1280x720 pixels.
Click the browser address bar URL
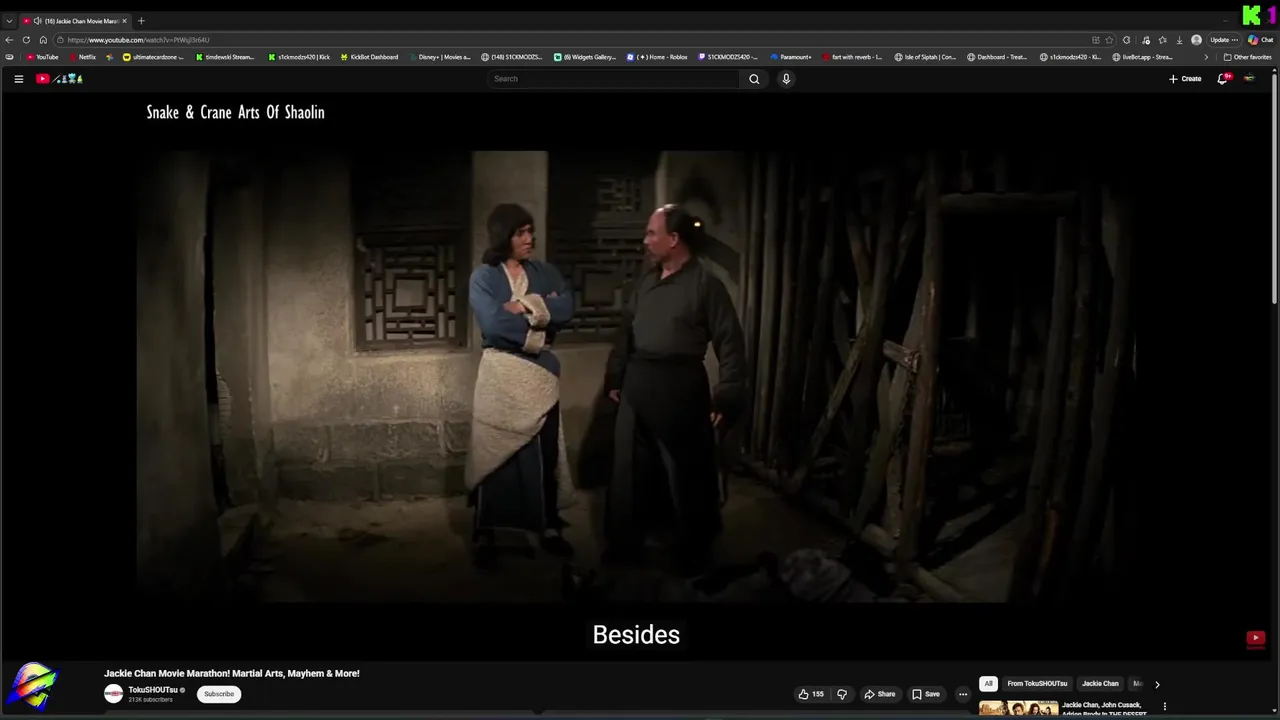[138, 40]
